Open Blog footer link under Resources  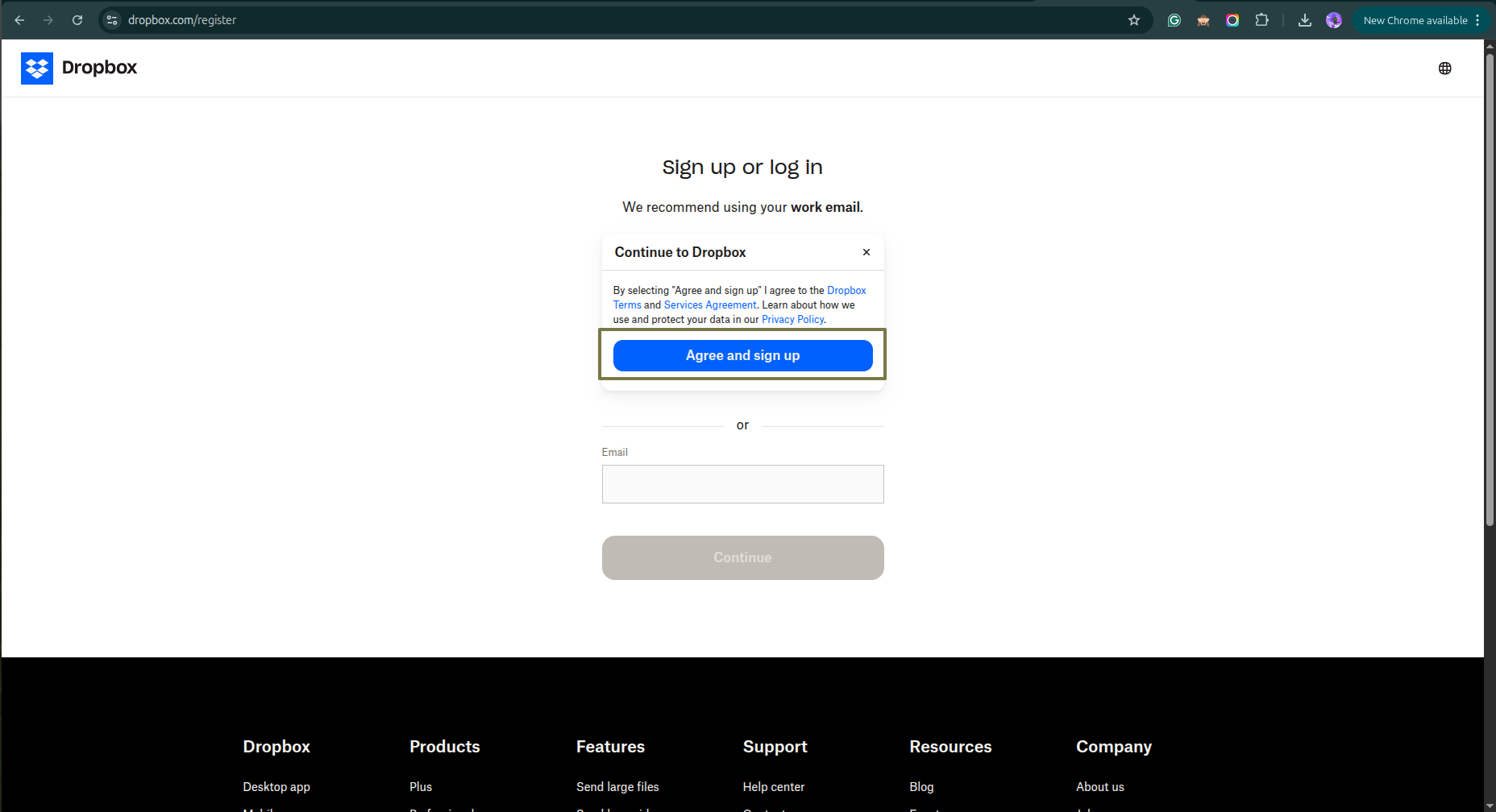coord(921,787)
